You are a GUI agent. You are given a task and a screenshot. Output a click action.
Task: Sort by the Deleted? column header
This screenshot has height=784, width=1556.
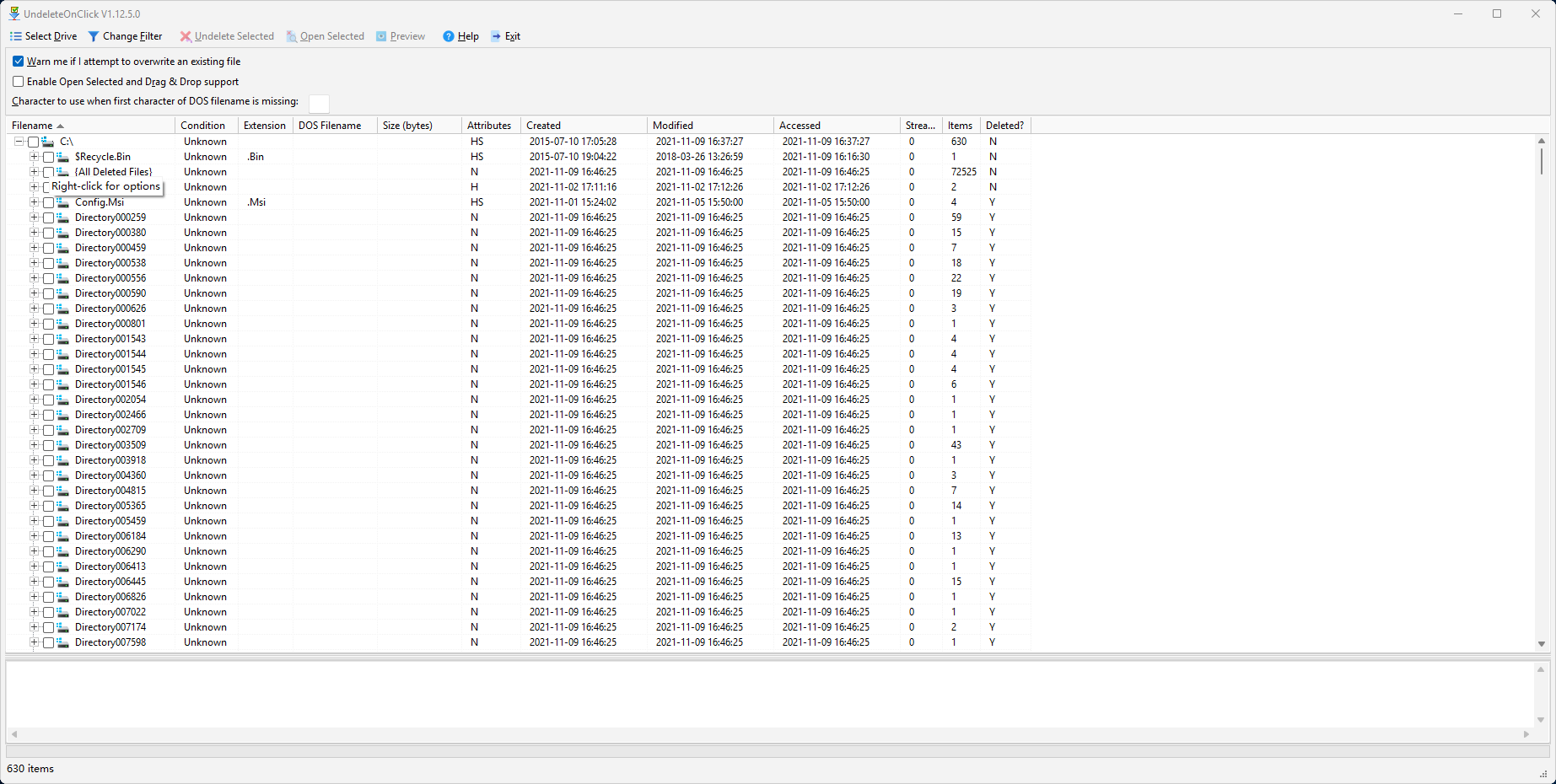pos(1005,126)
